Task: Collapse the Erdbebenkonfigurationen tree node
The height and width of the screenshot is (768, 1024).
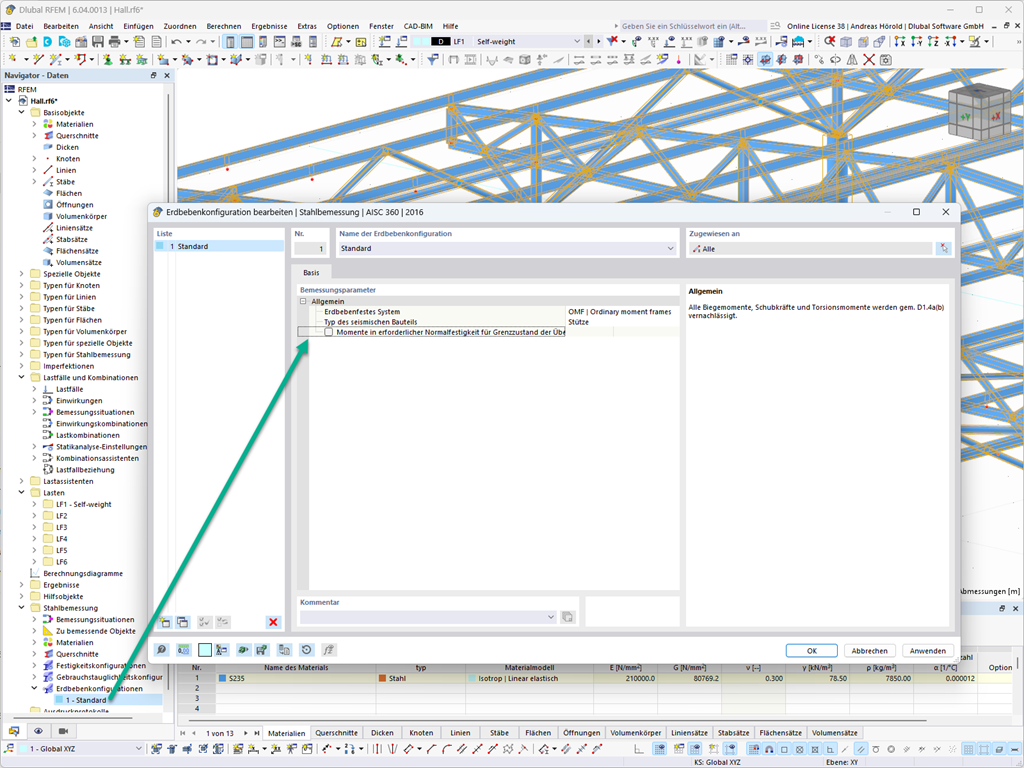Action: [x=35, y=688]
